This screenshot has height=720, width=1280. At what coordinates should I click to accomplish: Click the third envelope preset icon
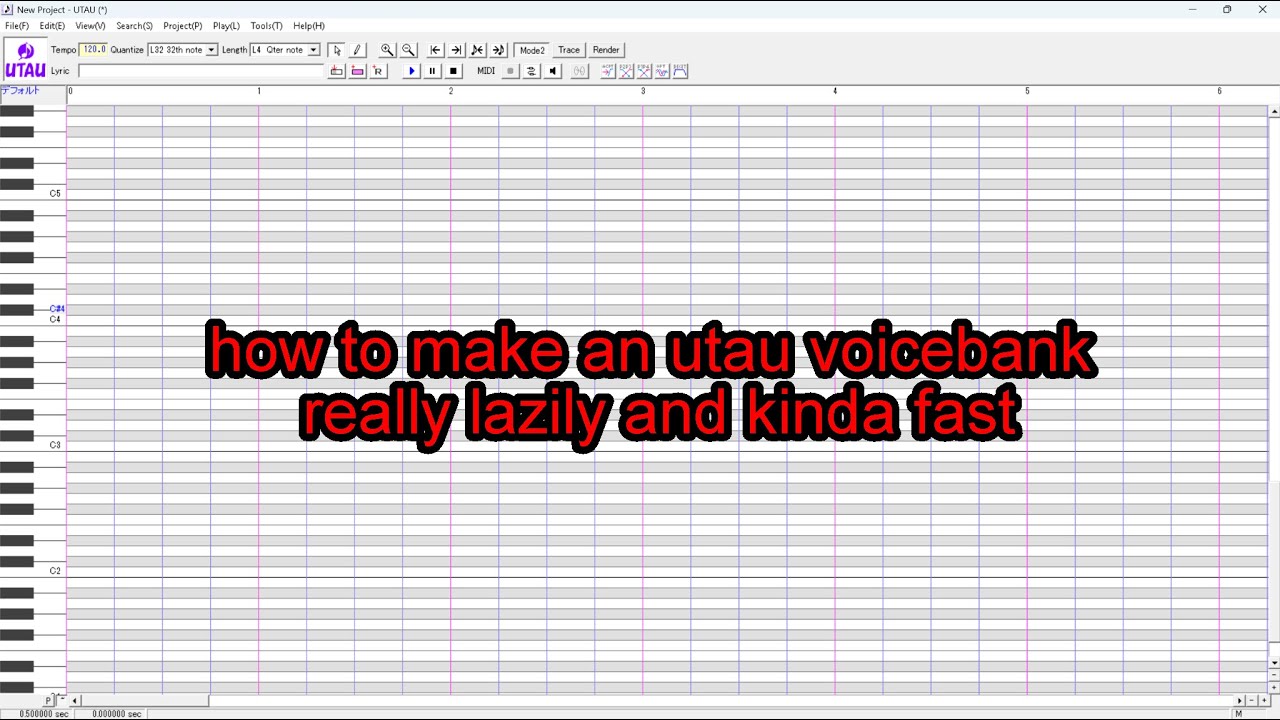point(644,71)
